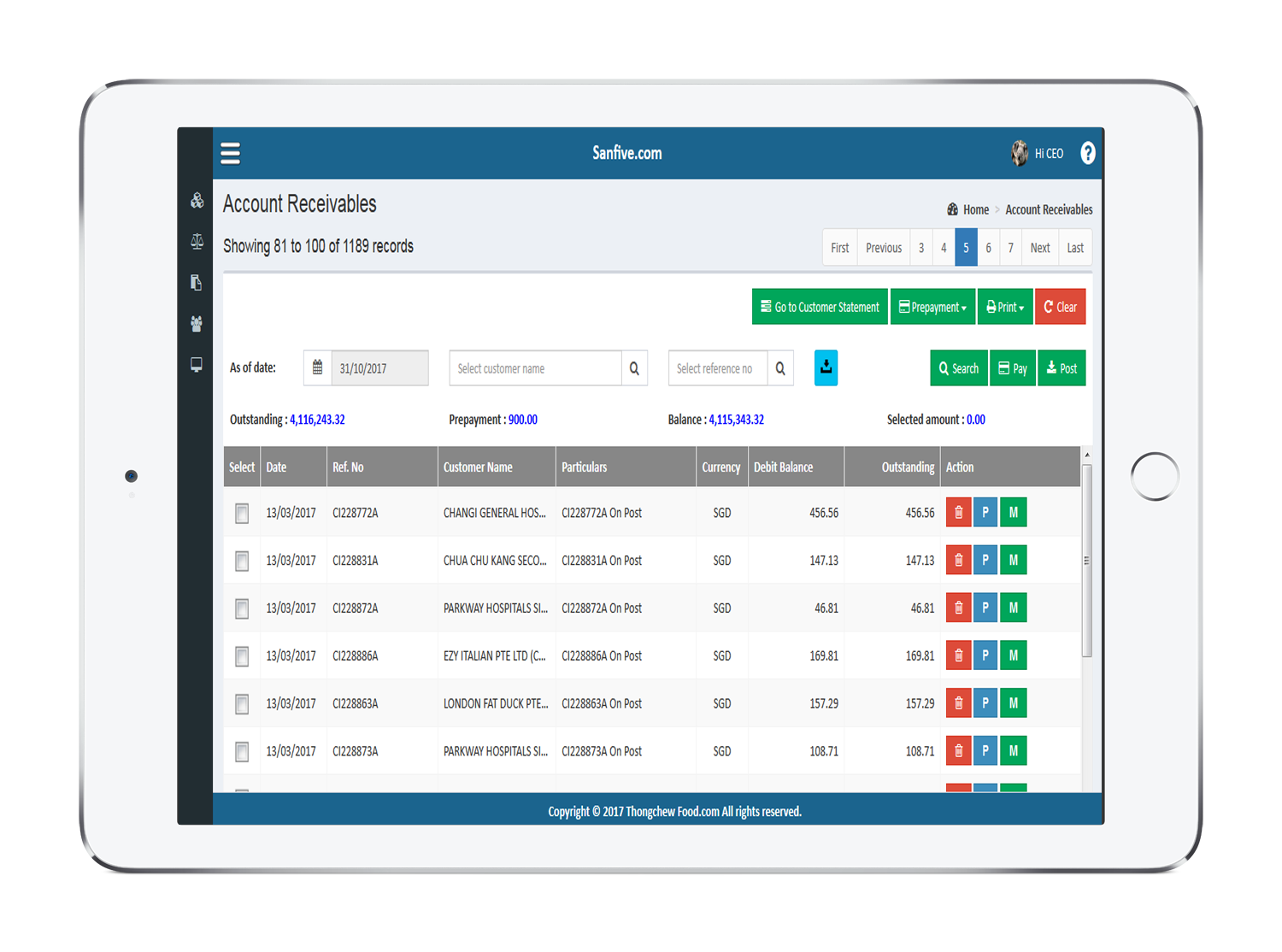This screenshot has height=952, width=1282.
Task: Expand the Prepayment dropdown
Action: coord(932,307)
